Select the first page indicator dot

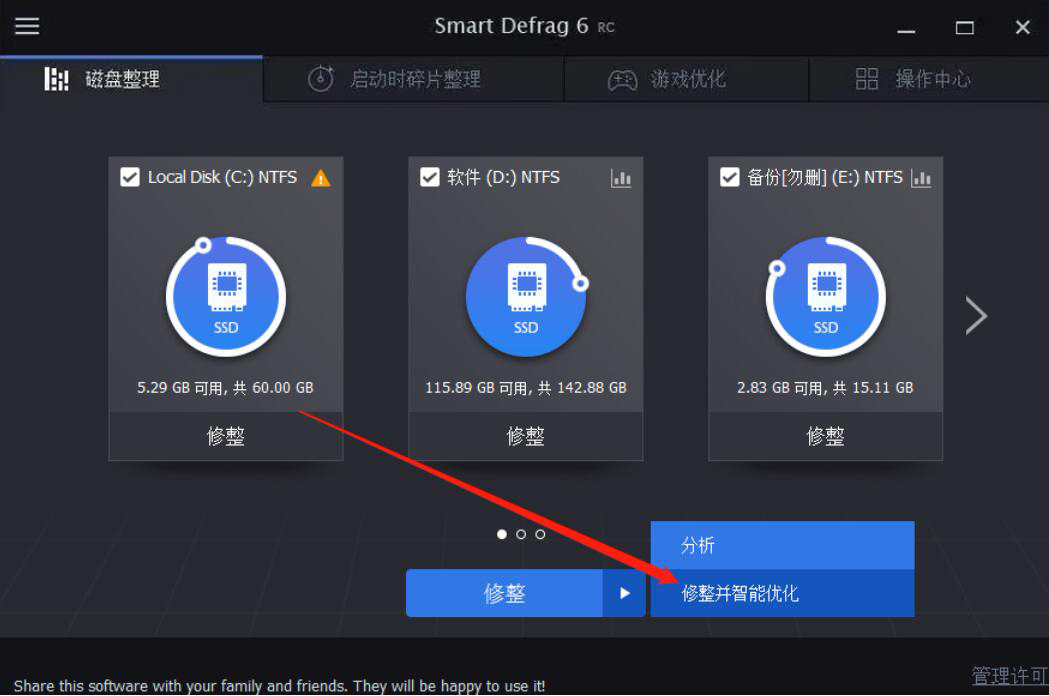tap(502, 534)
